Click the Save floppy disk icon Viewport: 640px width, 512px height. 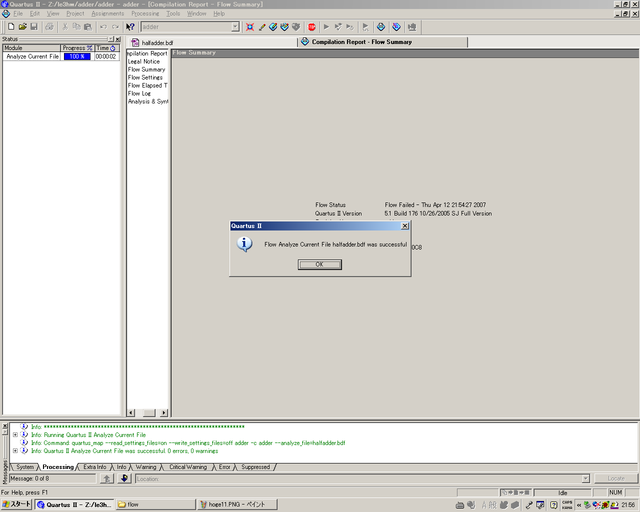click(x=34, y=27)
